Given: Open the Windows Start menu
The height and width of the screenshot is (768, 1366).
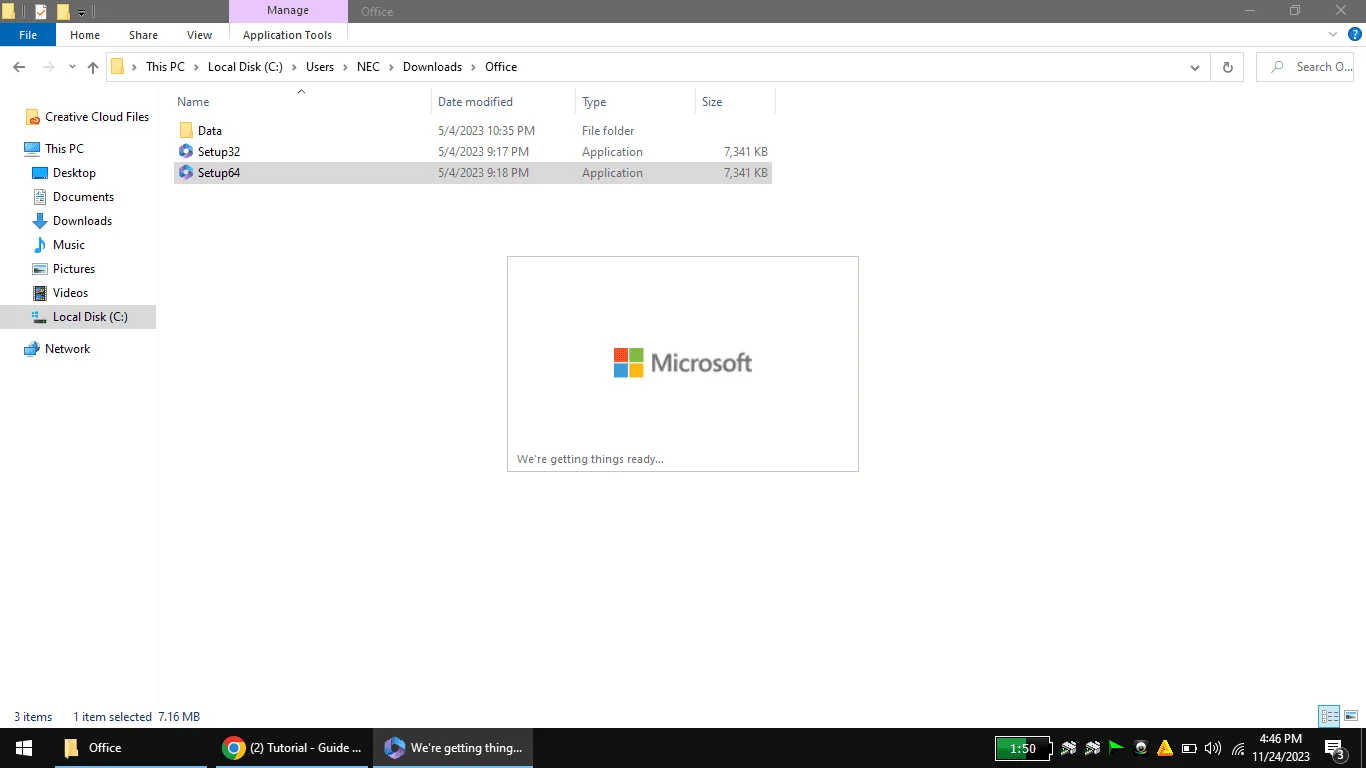Looking at the screenshot, I should [24, 748].
